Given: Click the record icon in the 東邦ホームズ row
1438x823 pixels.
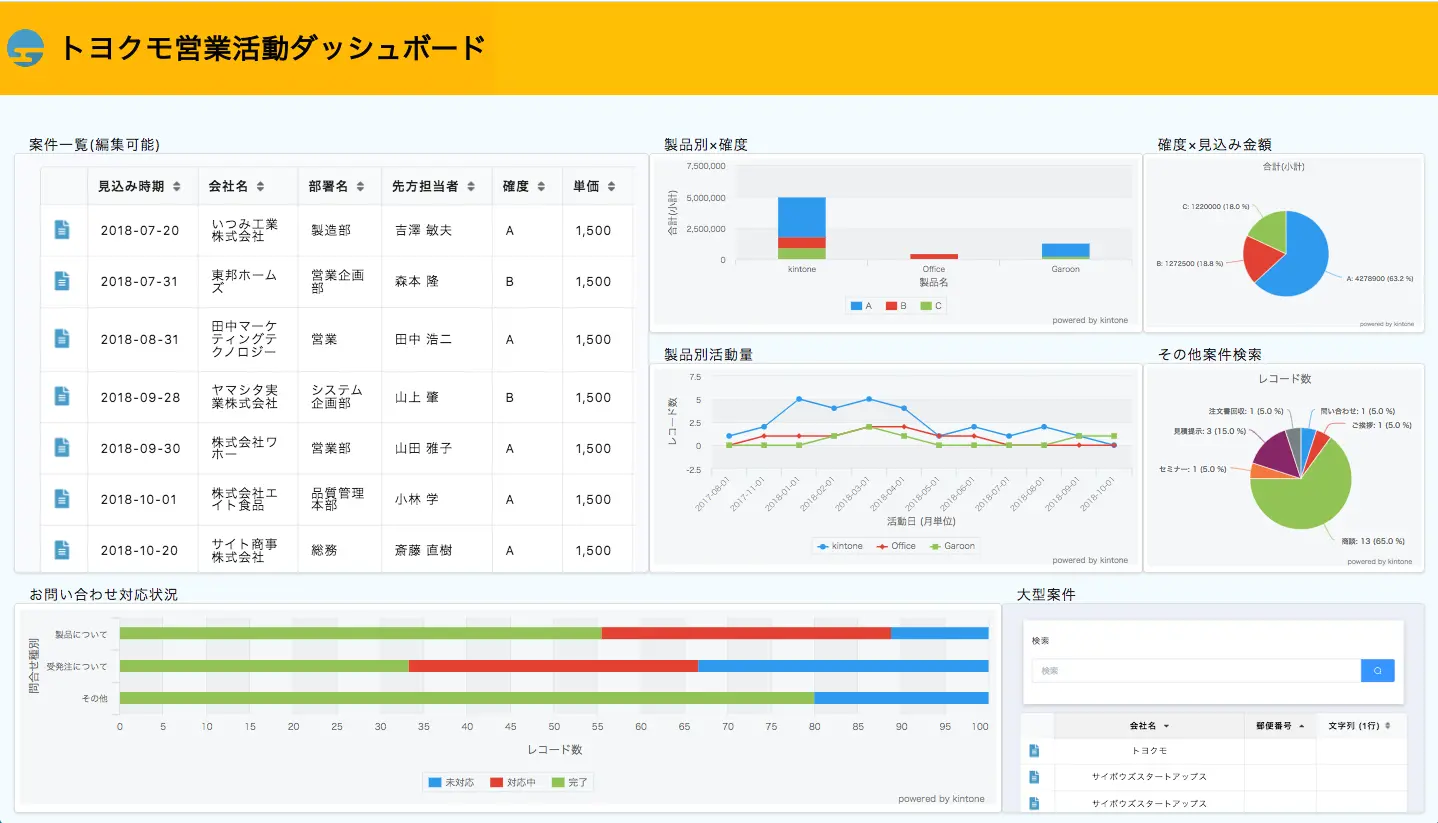Looking at the screenshot, I should (63, 280).
